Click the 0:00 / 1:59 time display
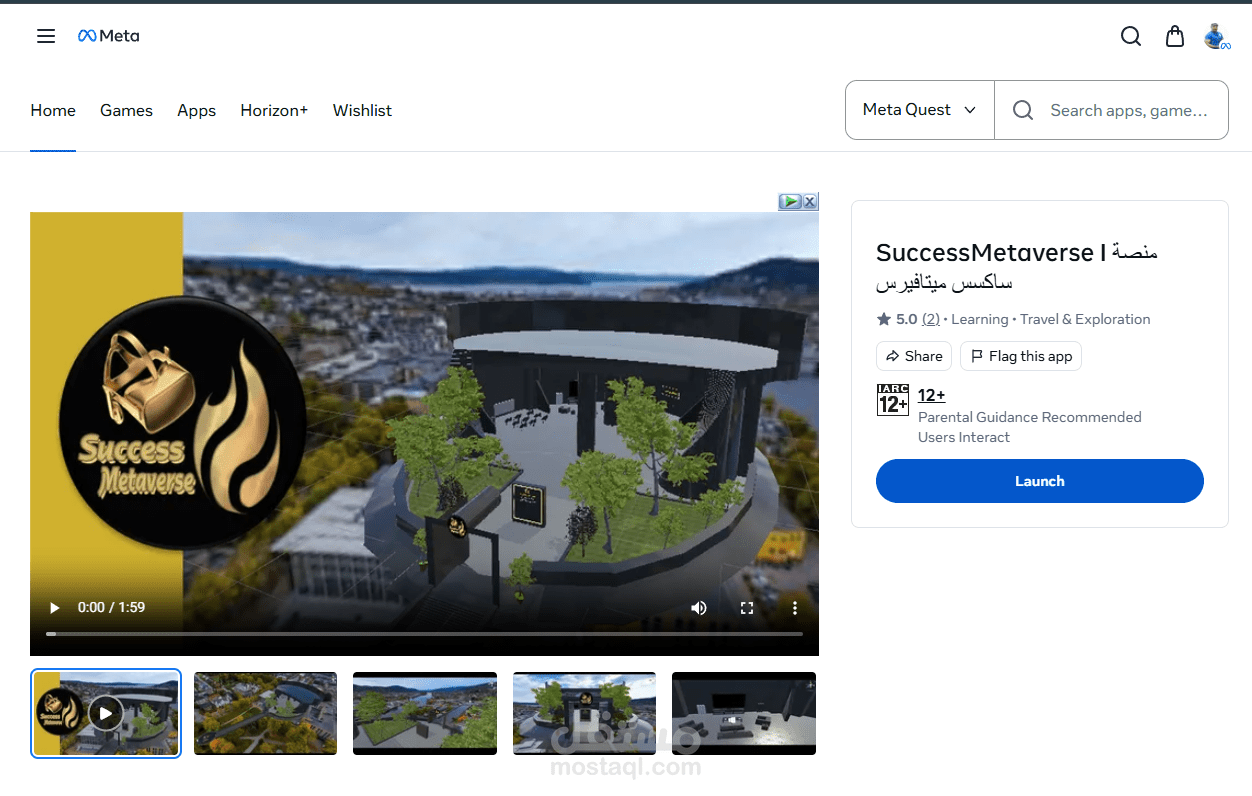The width and height of the screenshot is (1252, 796). coord(111,607)
